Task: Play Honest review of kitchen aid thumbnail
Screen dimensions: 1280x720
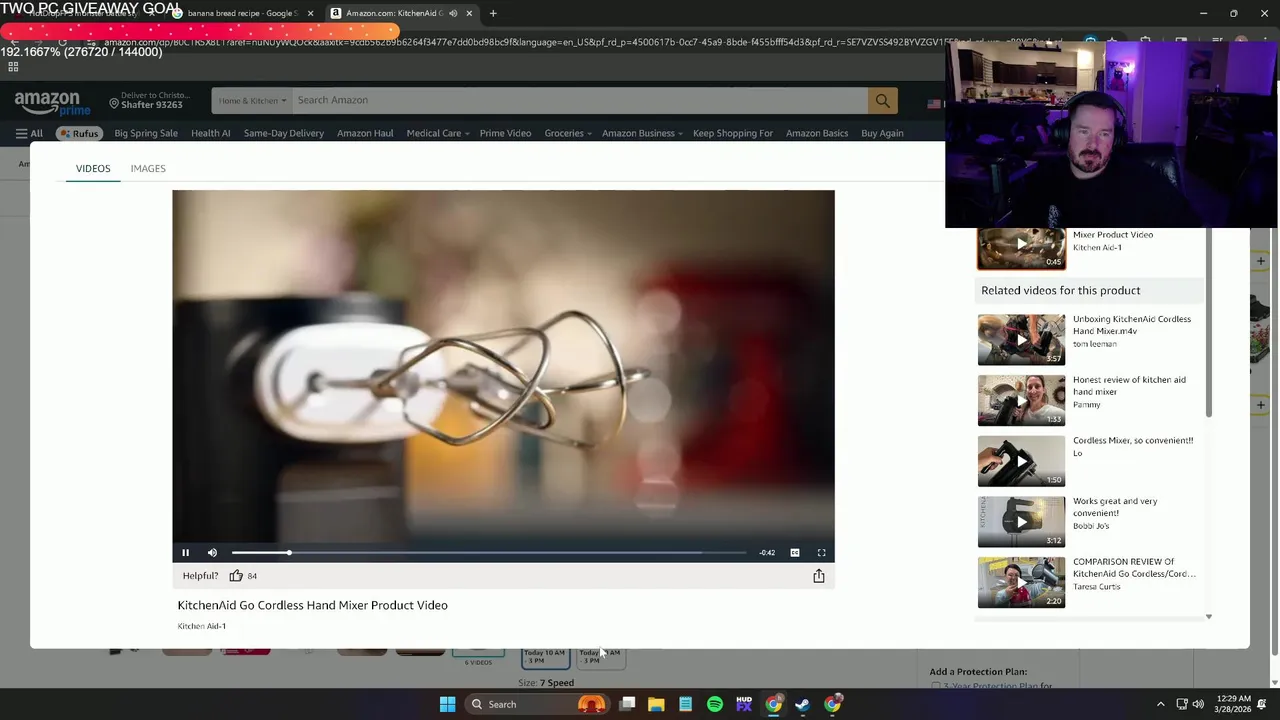Action: [x=1021, y=400]
